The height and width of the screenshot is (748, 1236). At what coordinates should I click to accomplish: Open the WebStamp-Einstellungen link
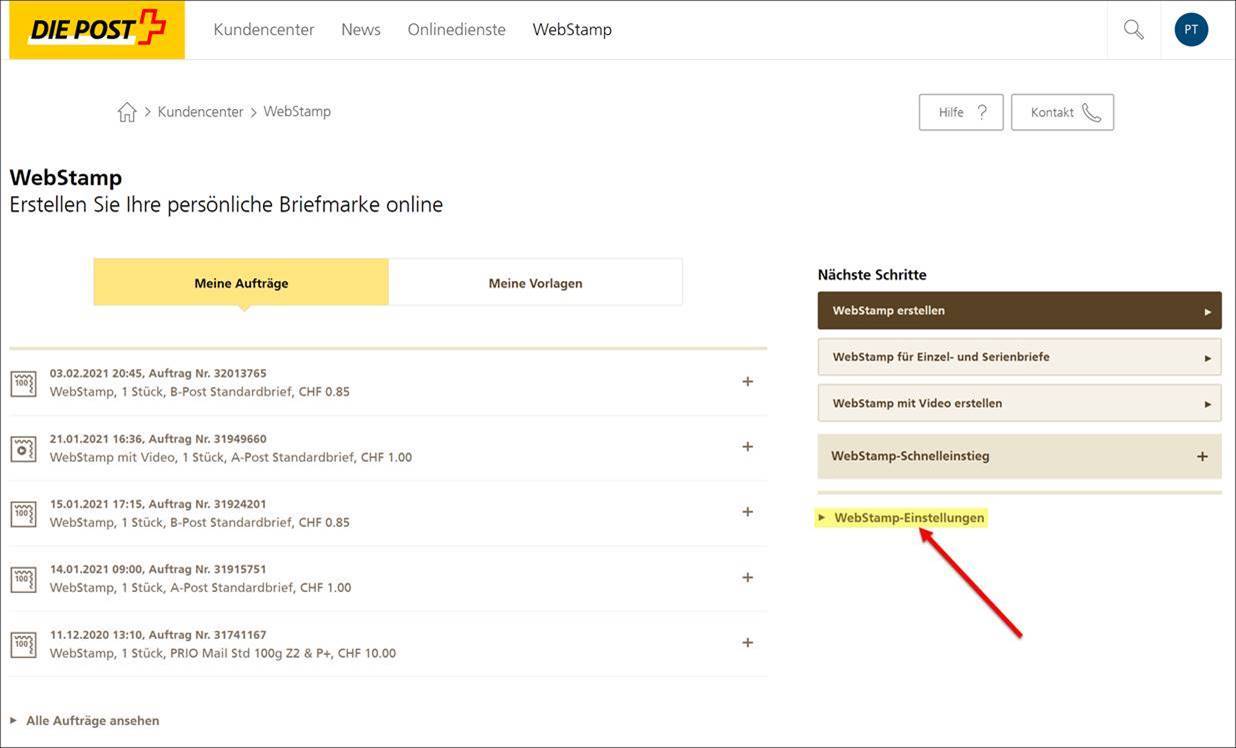tap(909, 518)
